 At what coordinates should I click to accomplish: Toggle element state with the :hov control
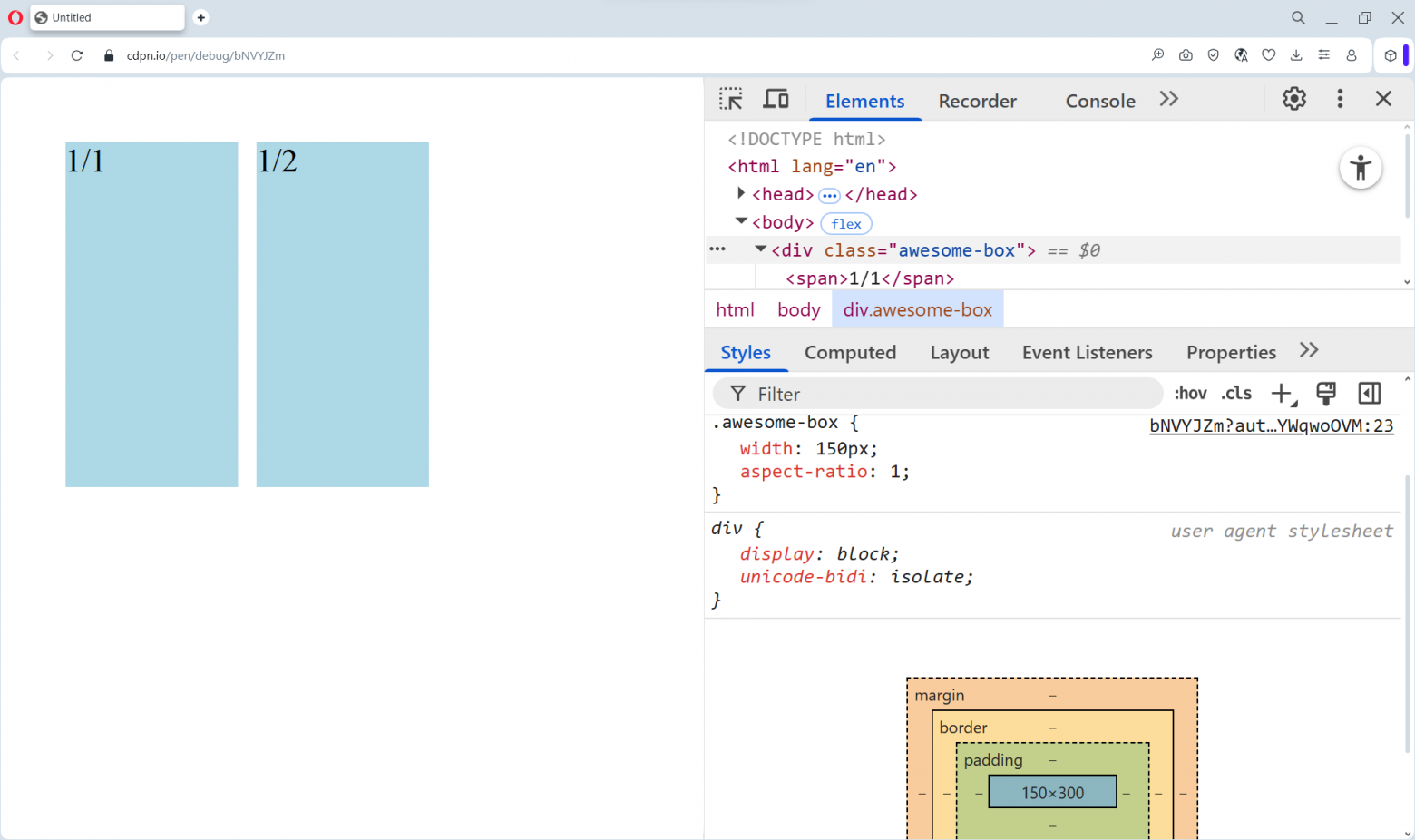[x=1190, y=393]
